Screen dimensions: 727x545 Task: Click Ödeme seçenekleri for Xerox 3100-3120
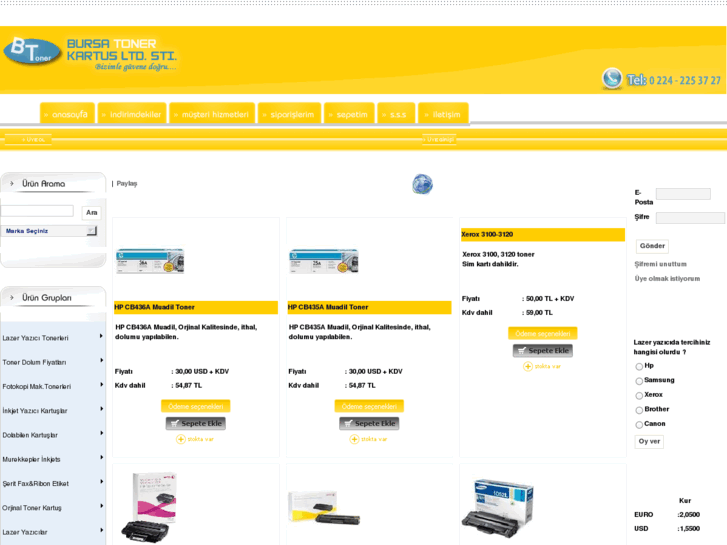542,333
